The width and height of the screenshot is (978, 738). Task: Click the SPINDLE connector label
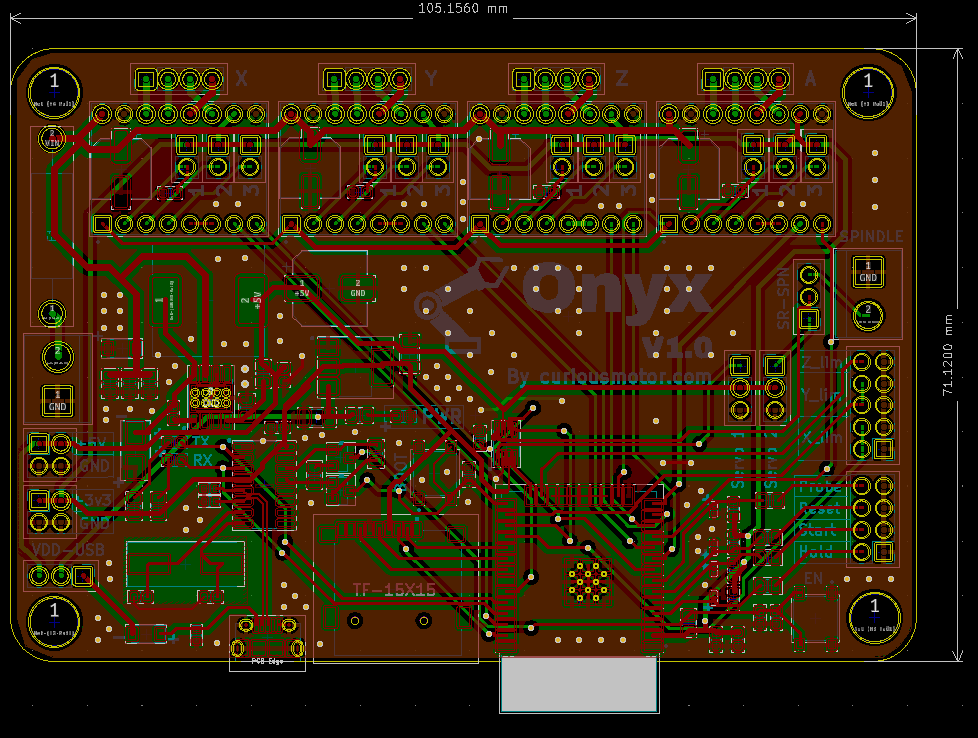tap(871, 237)
